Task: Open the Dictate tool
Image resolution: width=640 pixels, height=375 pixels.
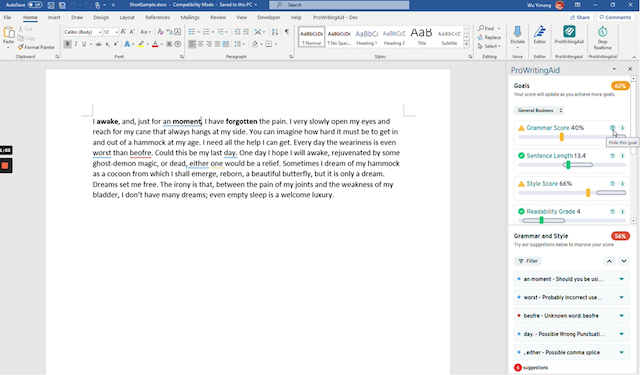Action: coord(517,36)
